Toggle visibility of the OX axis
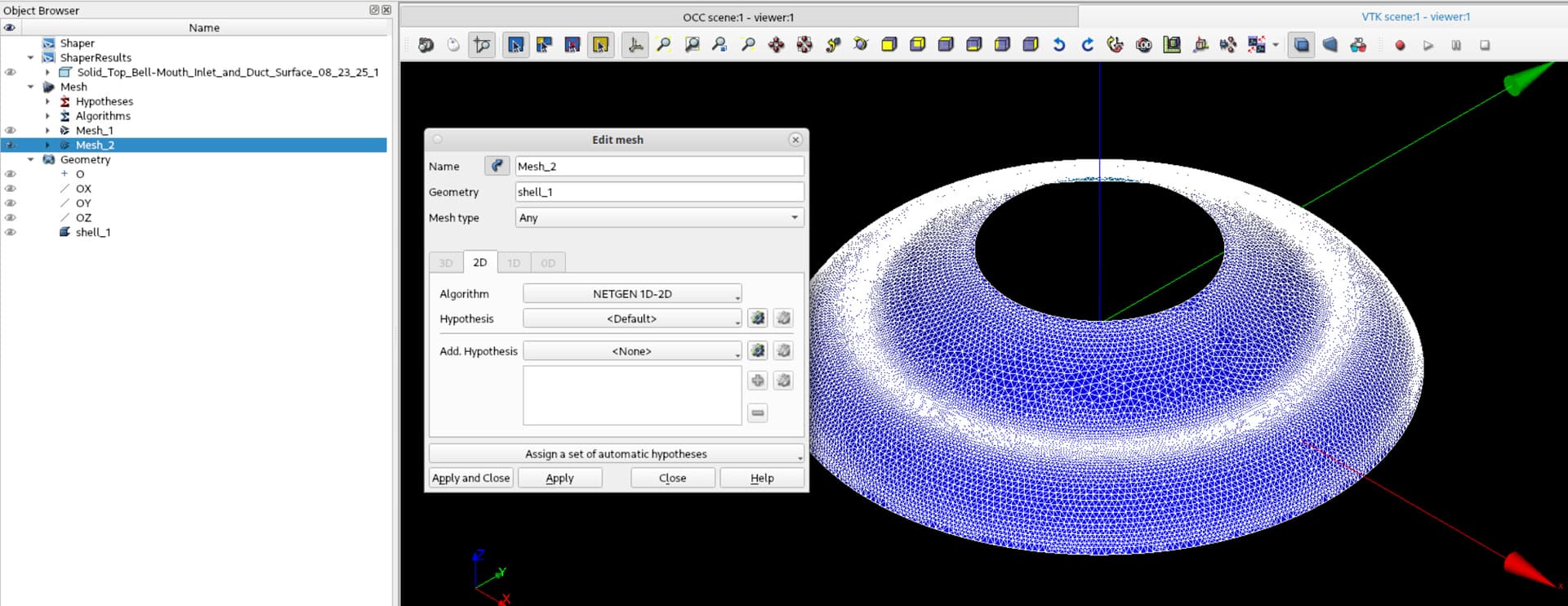The width and height of the screenshot is (1568, 606). (11, 189)
